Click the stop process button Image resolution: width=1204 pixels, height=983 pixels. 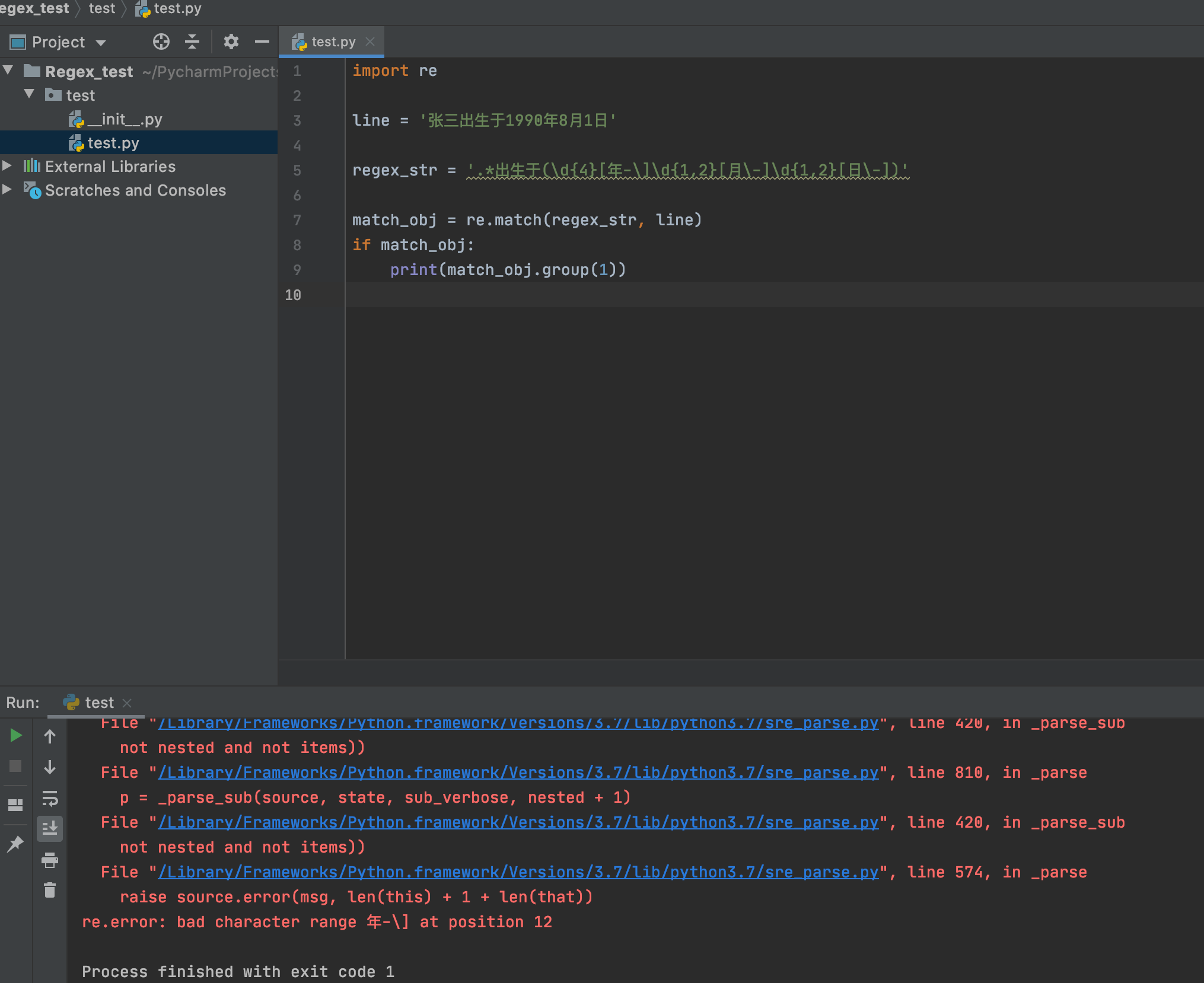[16, 767]
